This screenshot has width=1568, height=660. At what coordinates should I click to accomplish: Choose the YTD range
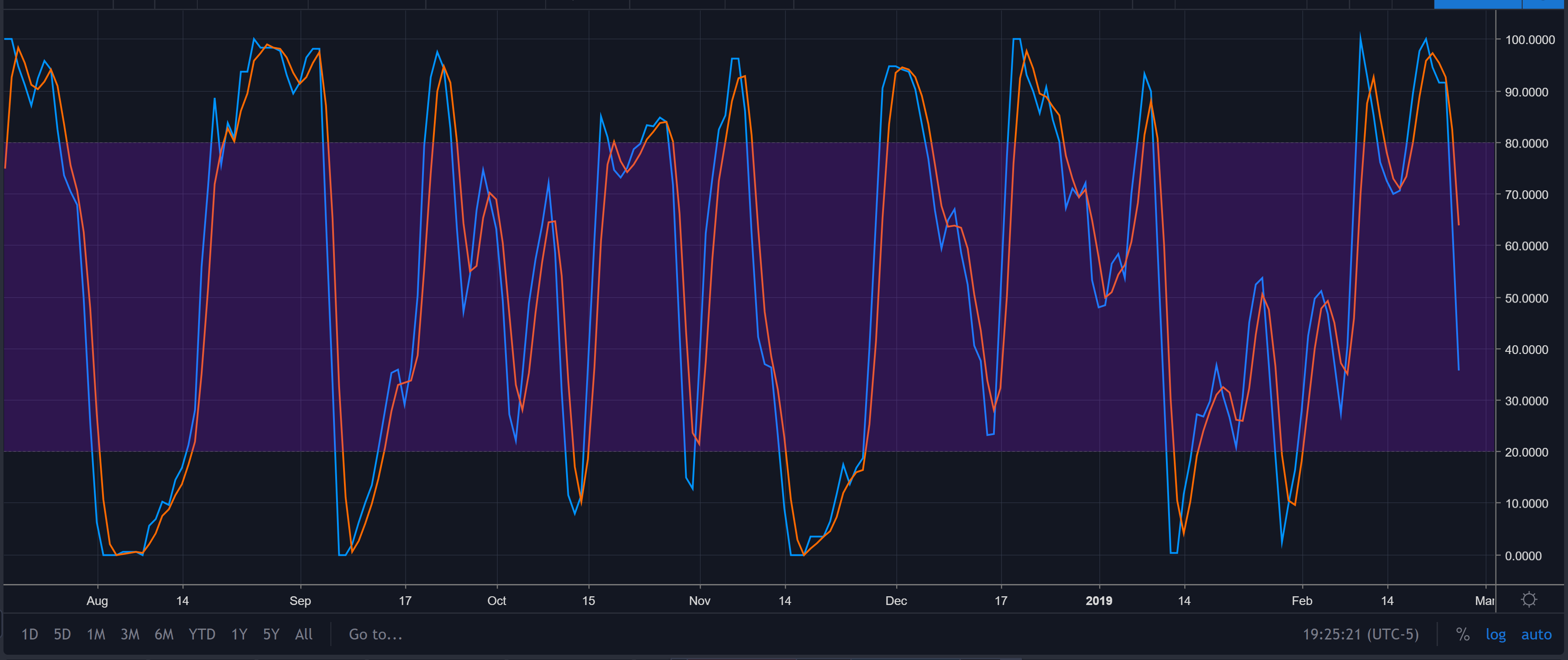(x=202, y=634)
